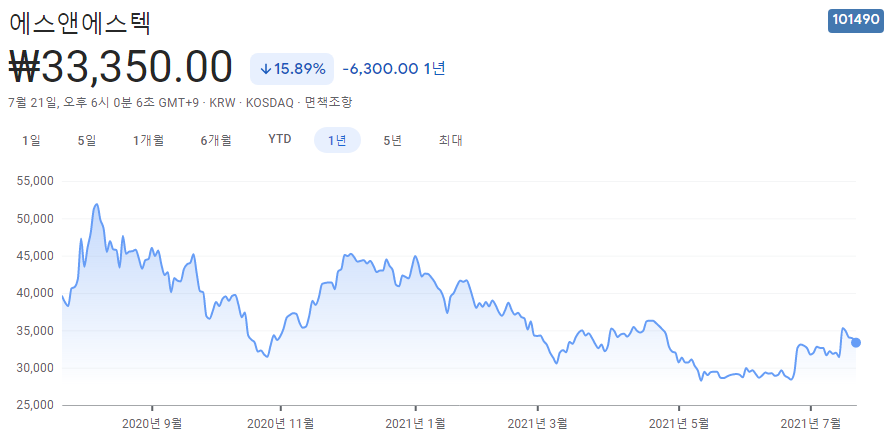Click the 101490 ticker code badge
Viewport: 893px width, 444px height.
point(855,20)
